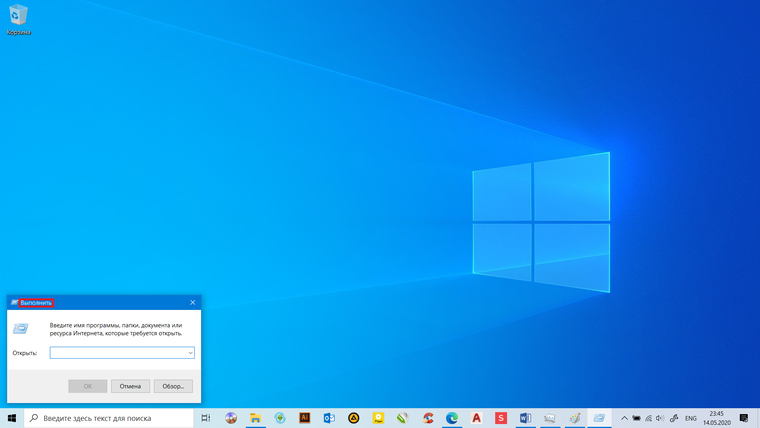Click the Open text field in Run
This screenshot has width=760, height=428.
tap(122, 353)
